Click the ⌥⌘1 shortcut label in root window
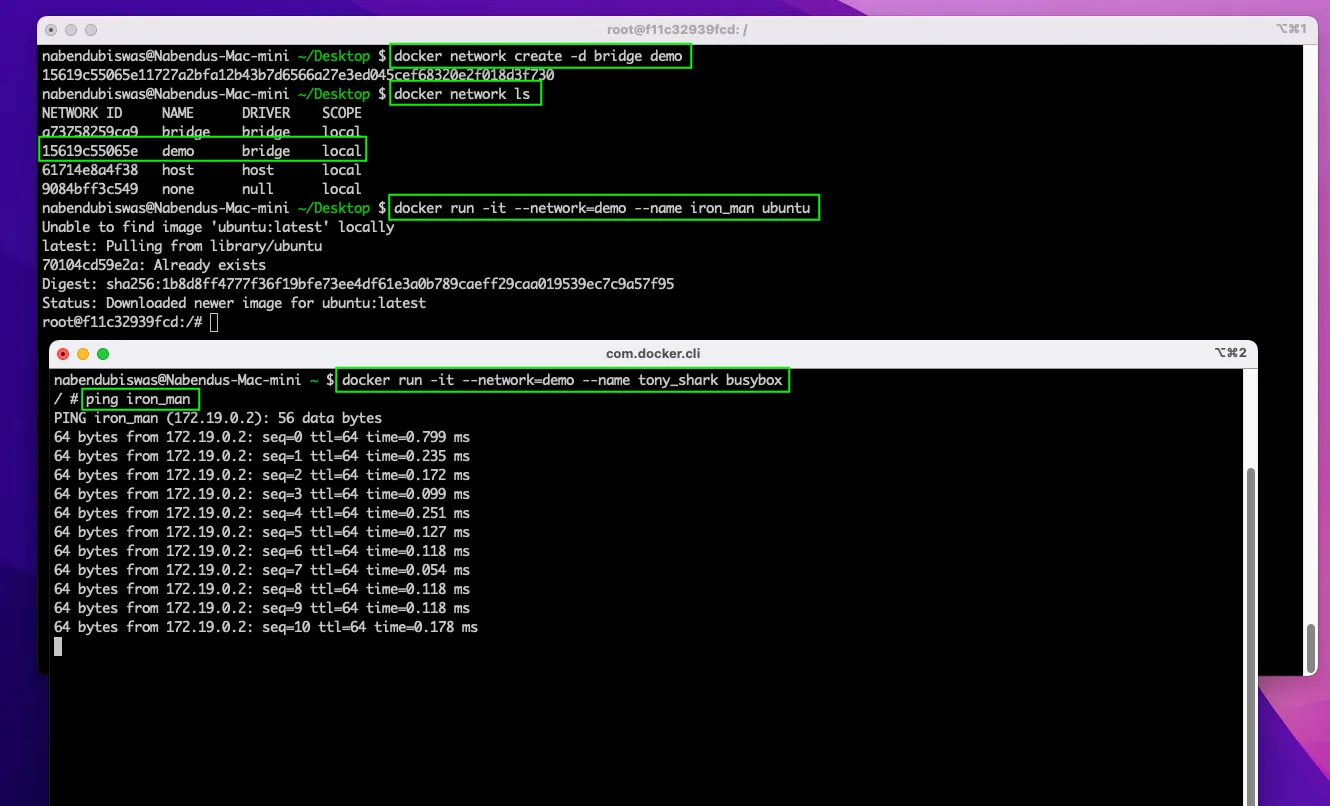 pyautogui.click(x=1290, y=30)
